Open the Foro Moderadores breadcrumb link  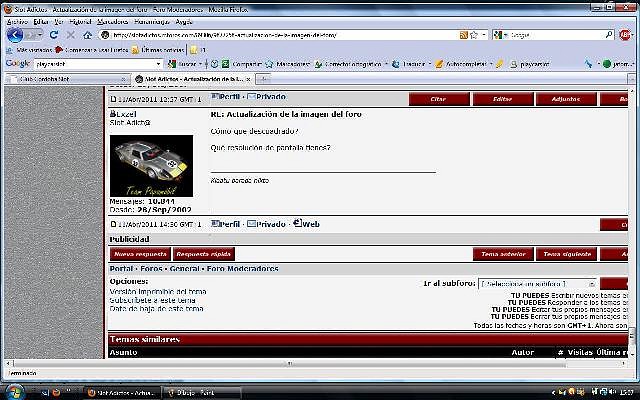[242, 269]
